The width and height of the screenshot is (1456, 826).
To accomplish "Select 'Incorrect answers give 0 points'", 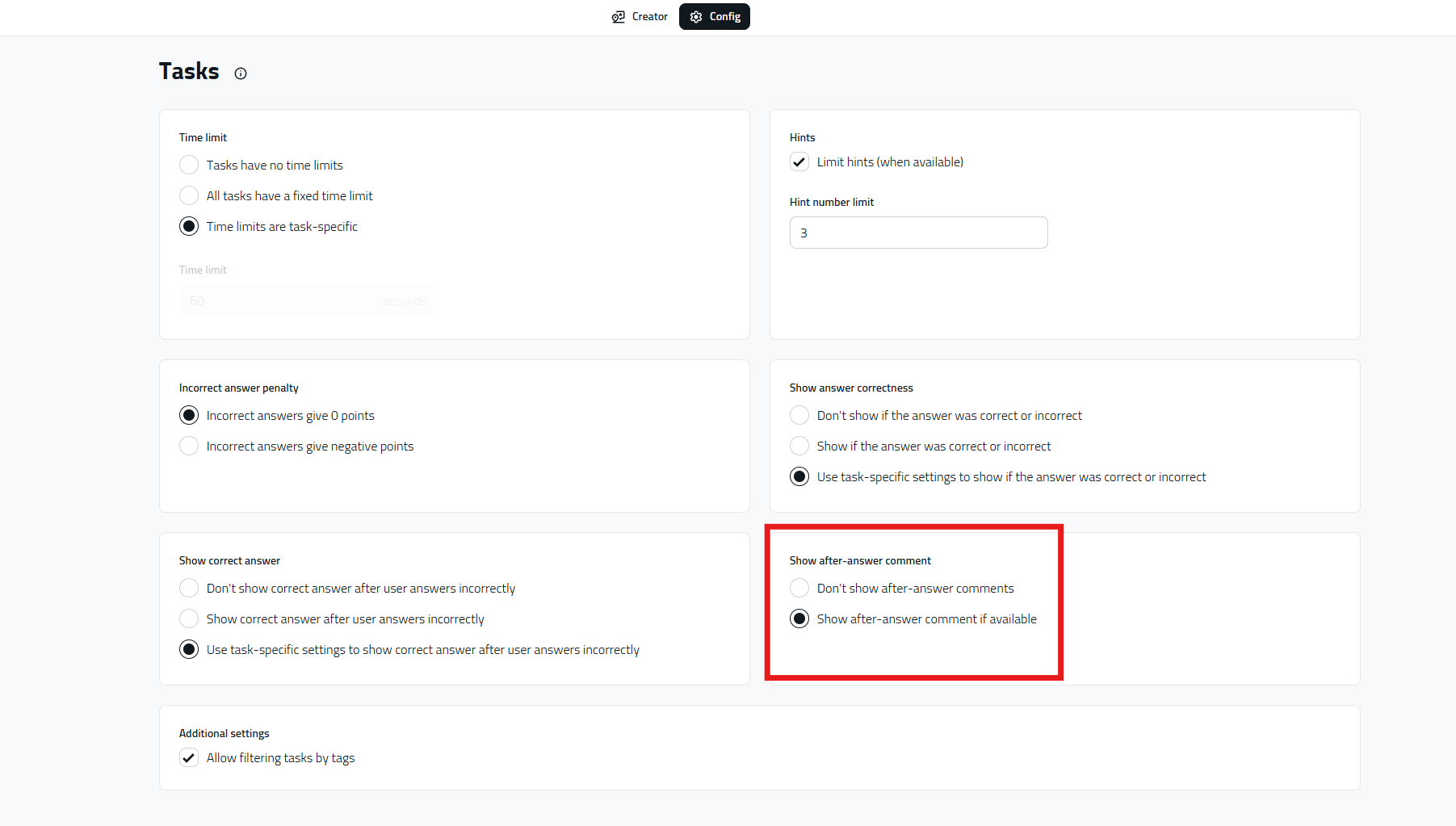I will pos(189,416).
